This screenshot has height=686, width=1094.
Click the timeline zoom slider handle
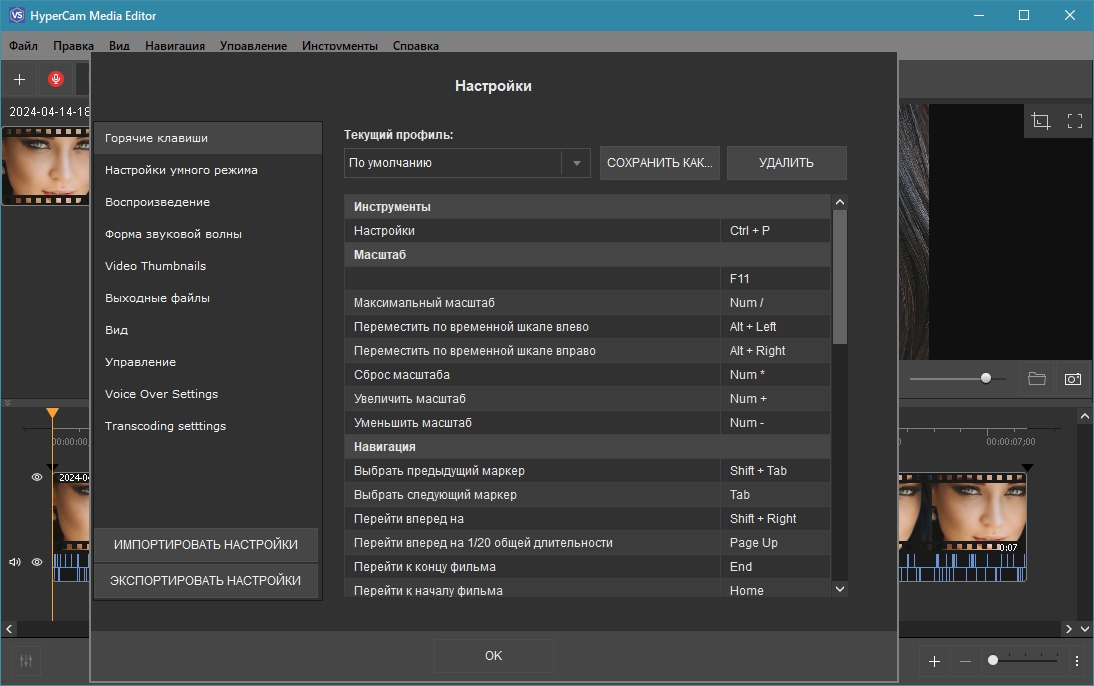(x=993, y=660)
